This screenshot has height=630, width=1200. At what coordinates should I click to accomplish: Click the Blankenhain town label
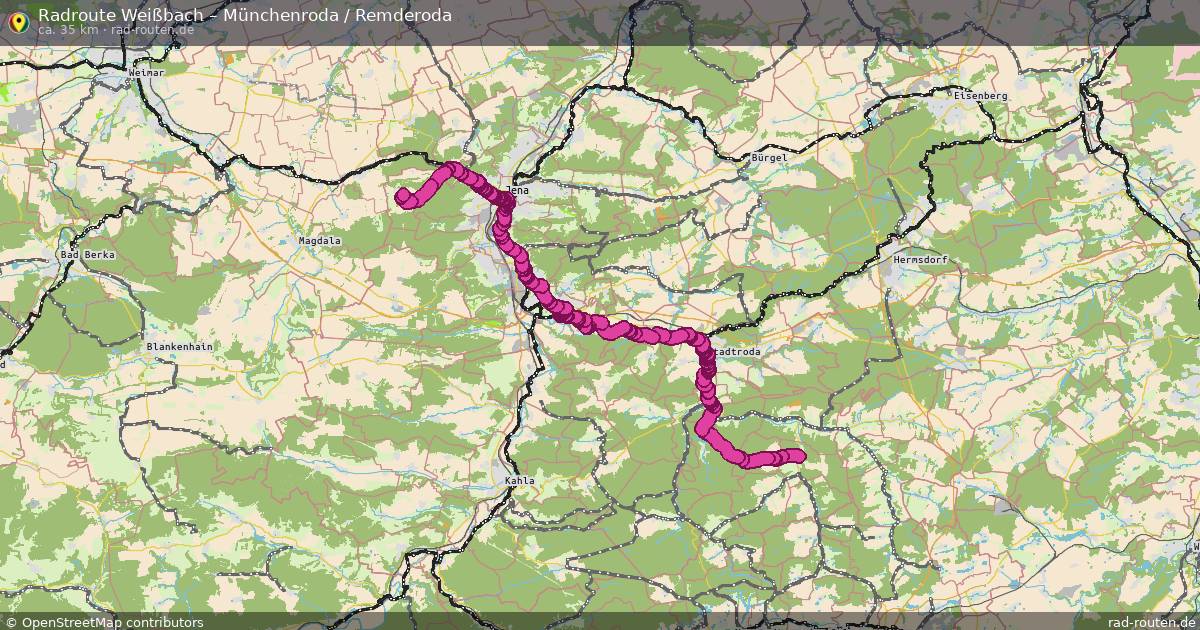click(x=180, y=346)
